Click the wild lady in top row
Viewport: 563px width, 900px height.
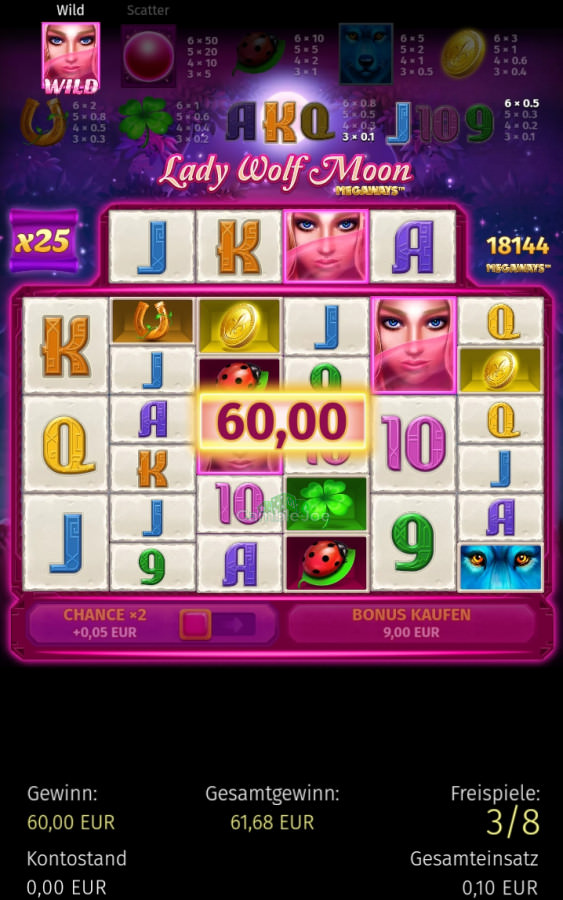coord(325,246)
